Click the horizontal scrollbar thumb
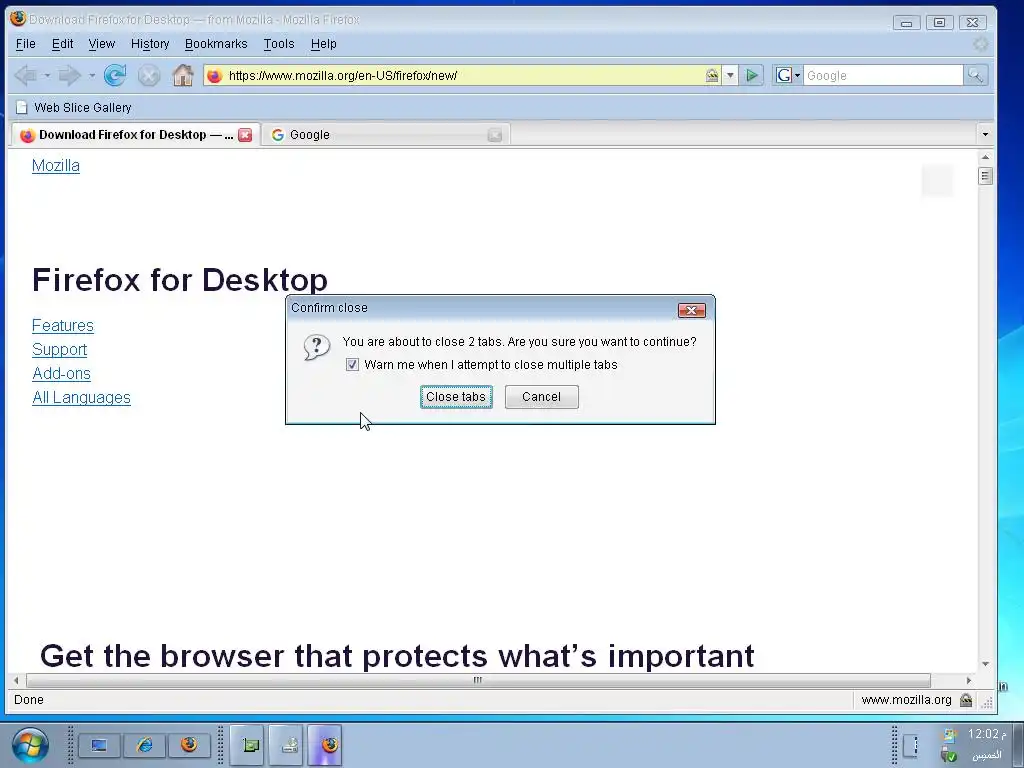Screen dimensions: 1024x768 478,680
